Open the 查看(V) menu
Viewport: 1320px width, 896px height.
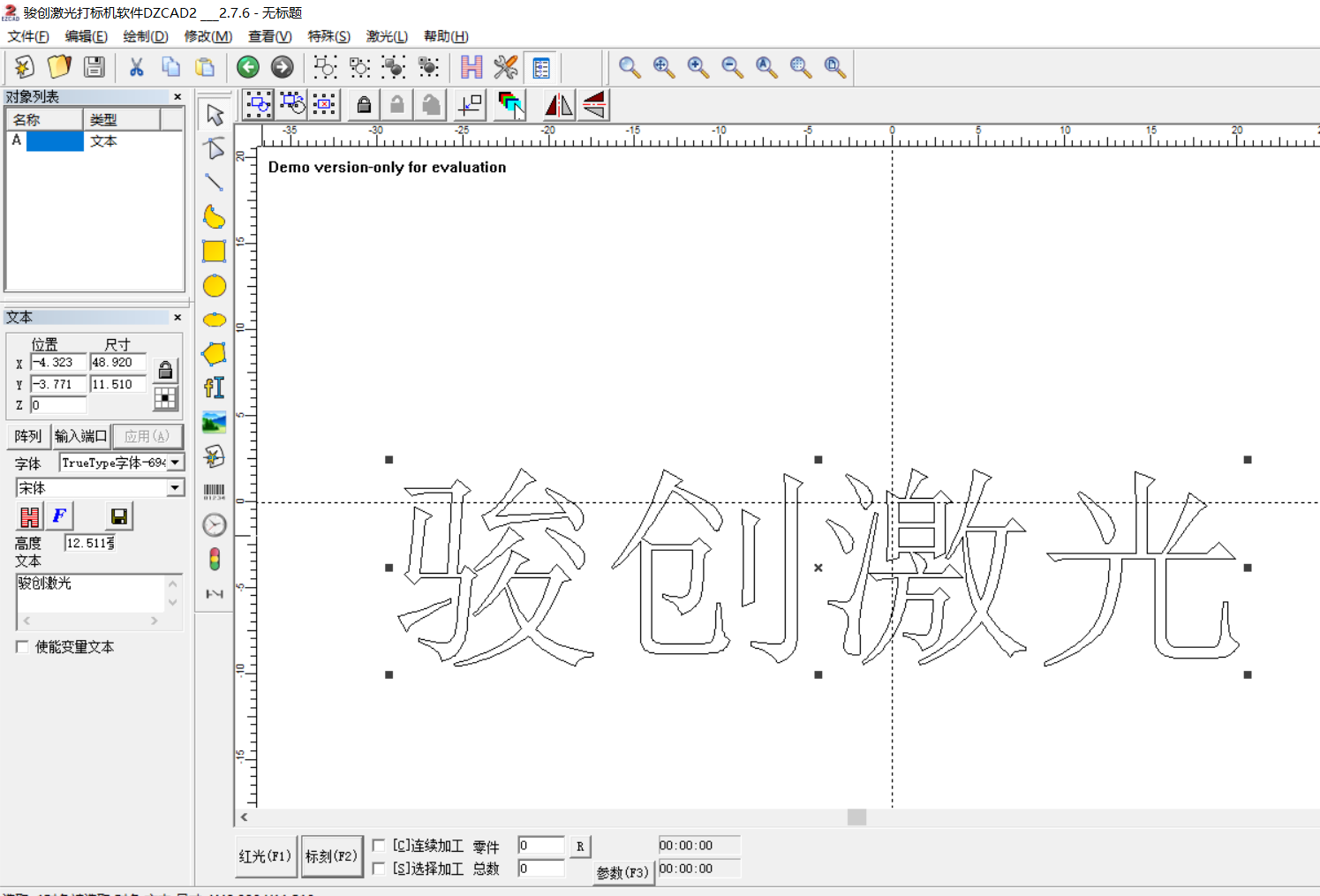pyautogui.click(x=270, y=36)
